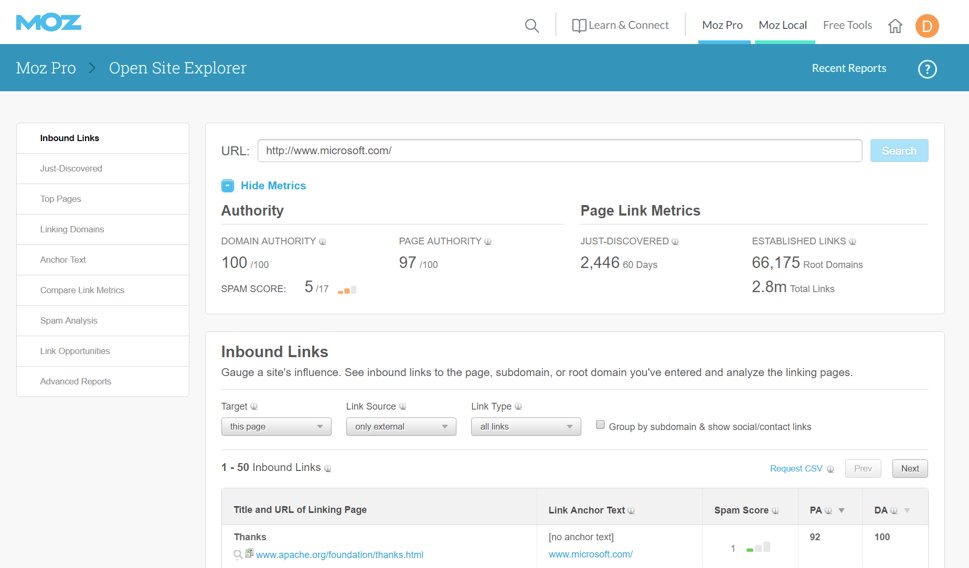Click Established Links info icon
Viewport: 969px width, 568px height.
[853, 242]
